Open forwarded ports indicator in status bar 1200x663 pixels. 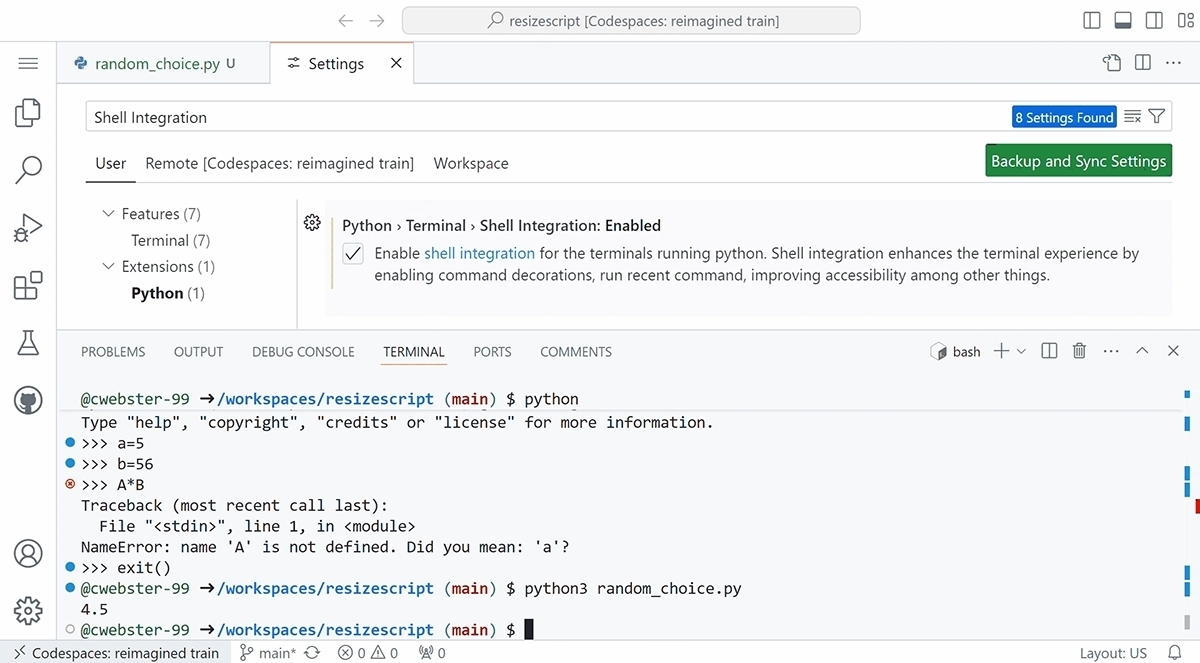tap(432, 653)
